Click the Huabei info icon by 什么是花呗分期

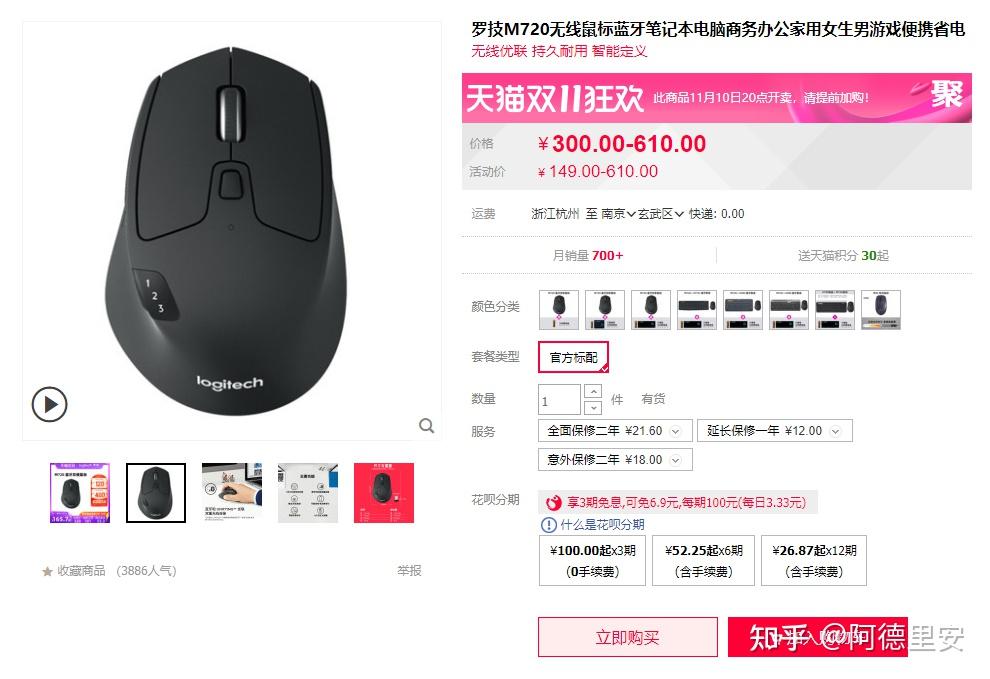point(549,525)
